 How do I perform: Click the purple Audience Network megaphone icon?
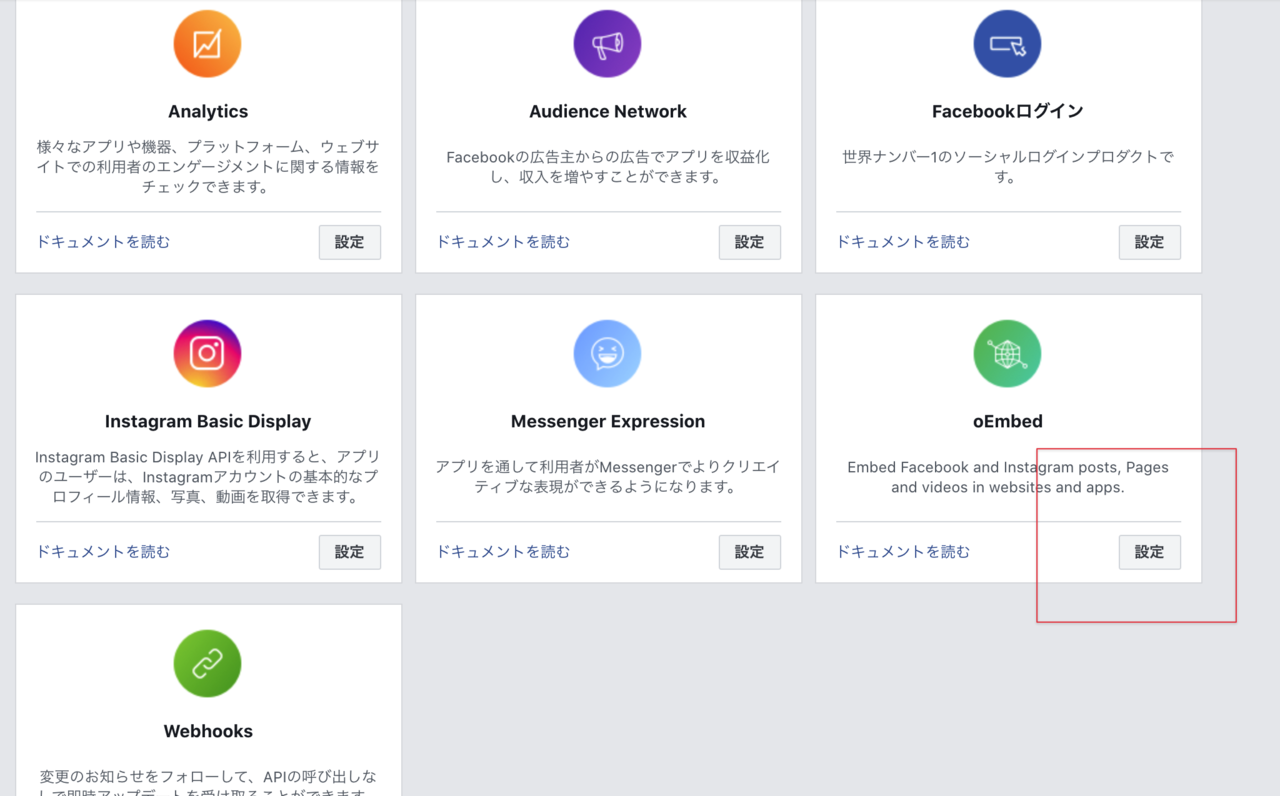608,44
